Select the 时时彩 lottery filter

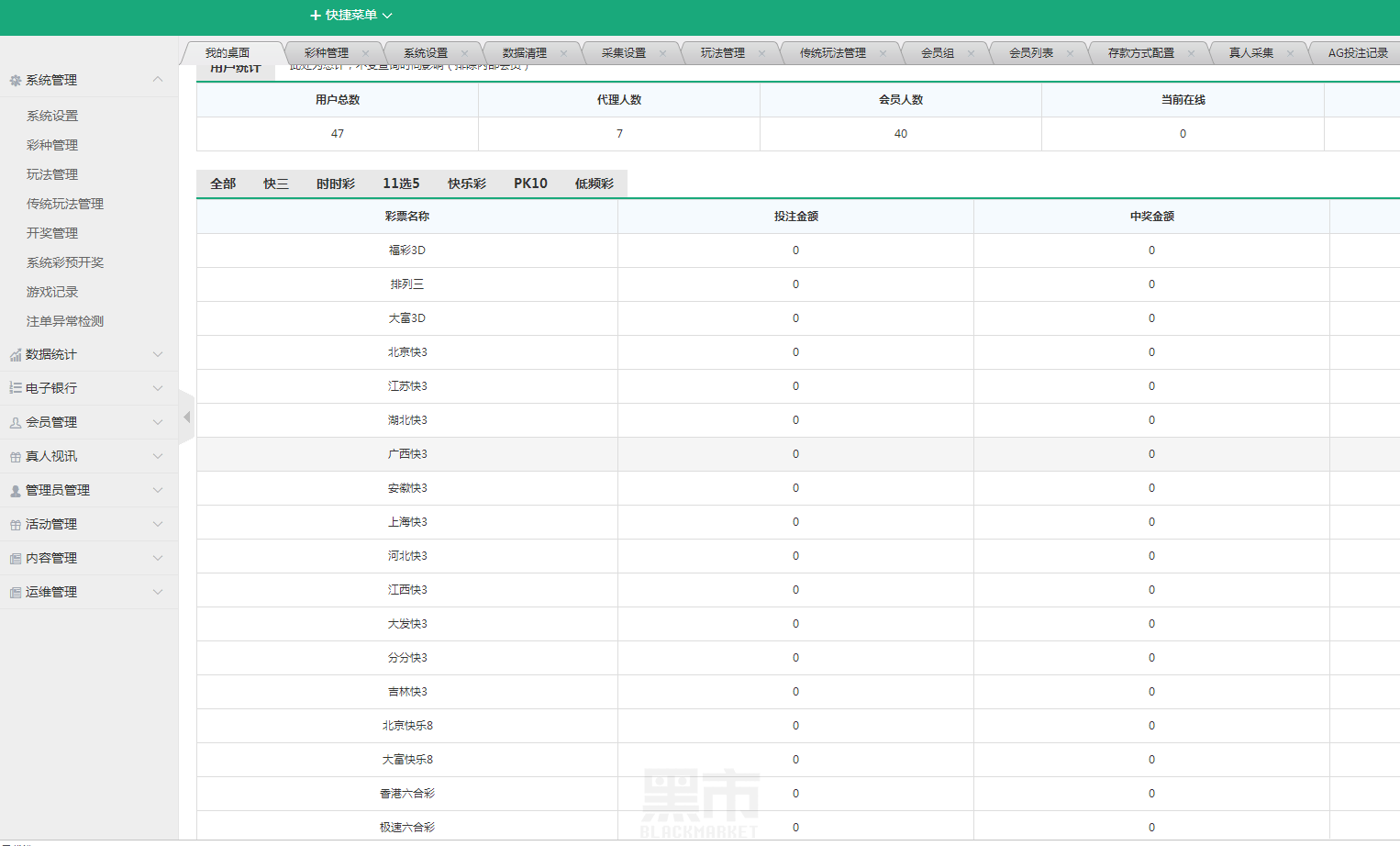point(336,184)
